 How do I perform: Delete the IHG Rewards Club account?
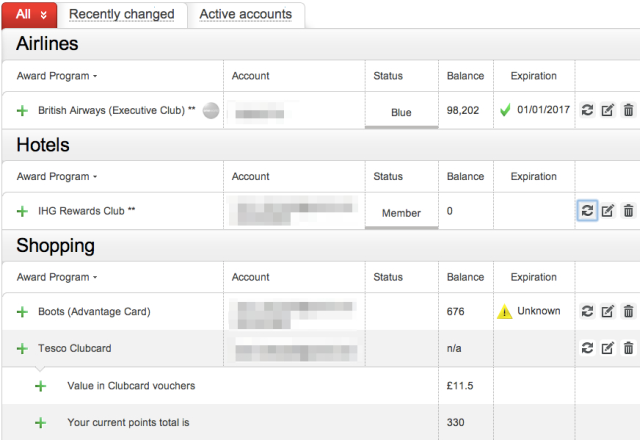click(x=629, y=211)
